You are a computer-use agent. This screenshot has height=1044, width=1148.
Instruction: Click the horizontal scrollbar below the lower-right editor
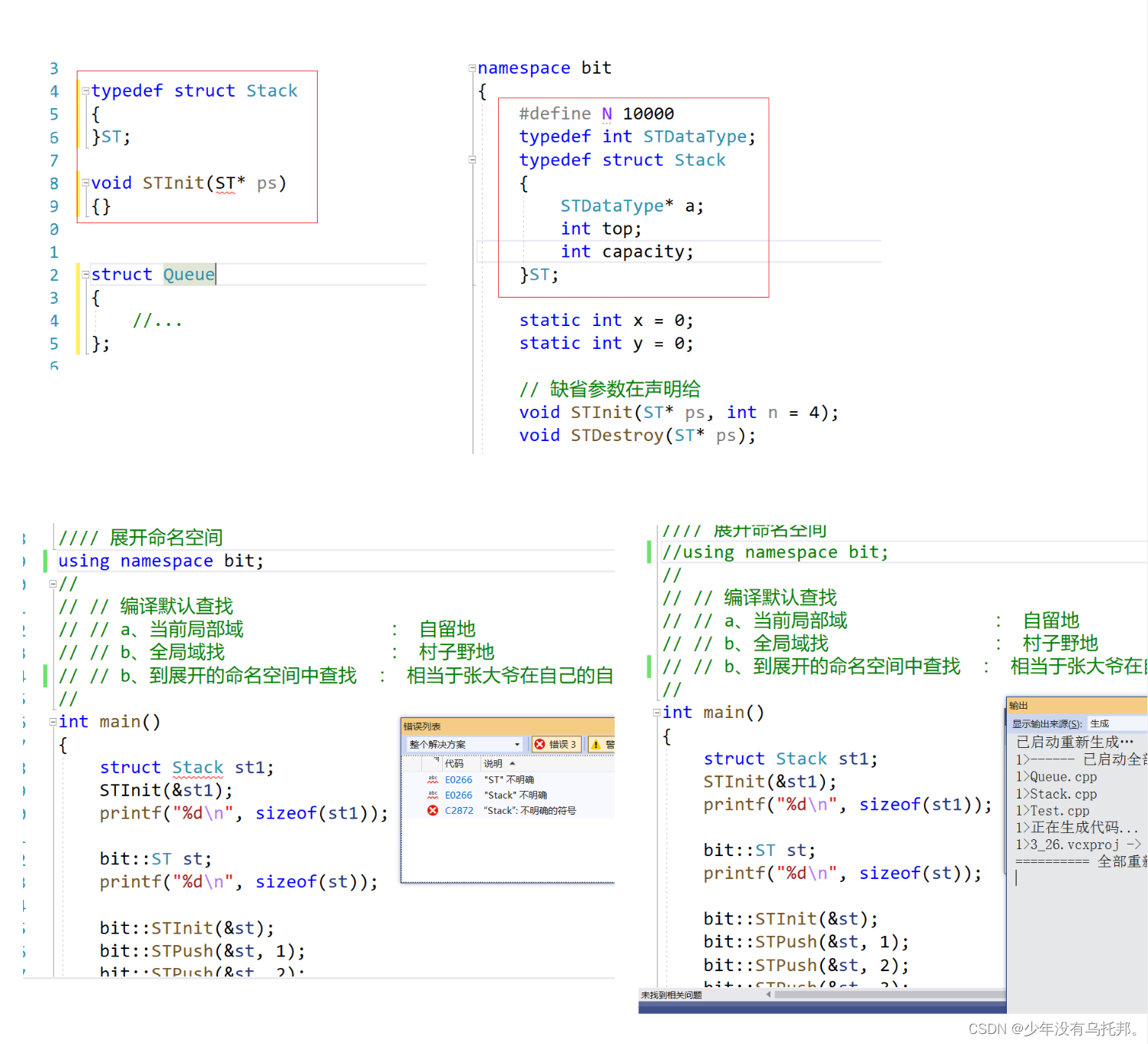[x=889, y=995]
